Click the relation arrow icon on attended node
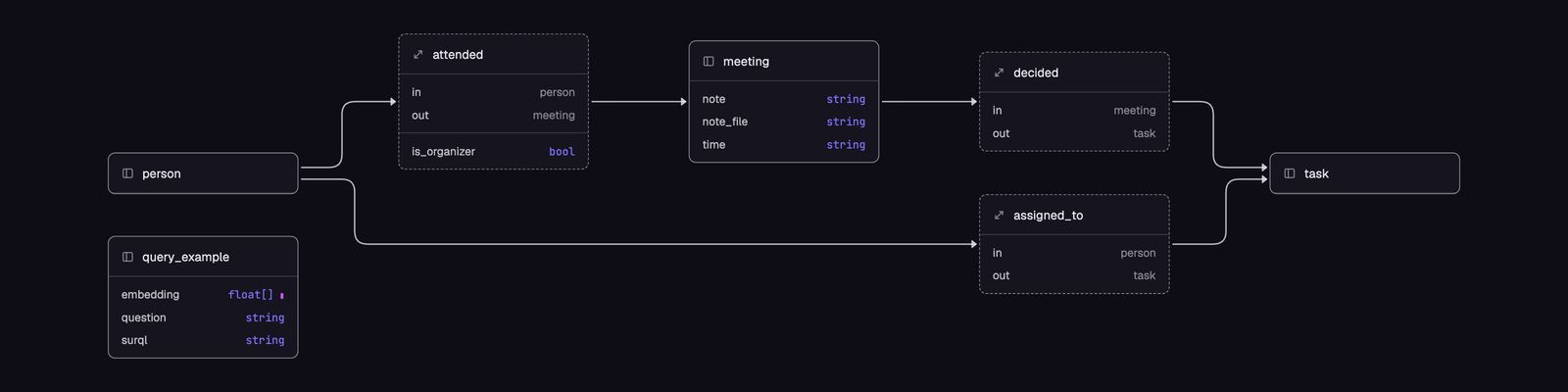This screenshot has height=392, width=1568. (x=417, y=55)
